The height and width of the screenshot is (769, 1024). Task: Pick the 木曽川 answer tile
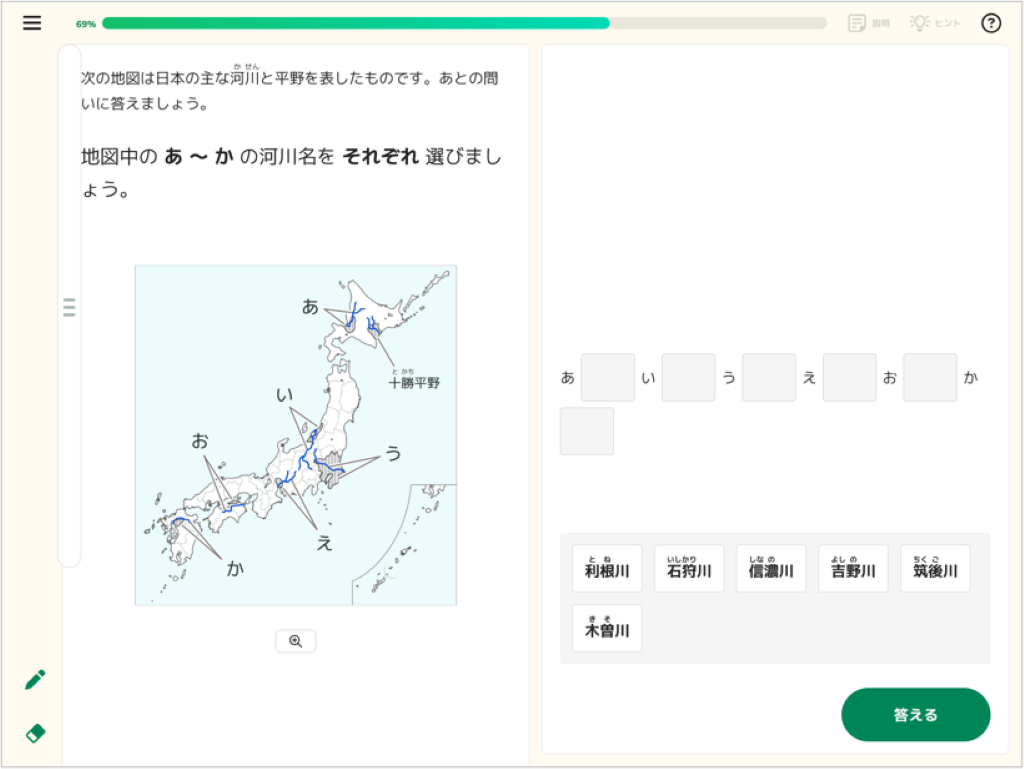[x=607, y=628]
